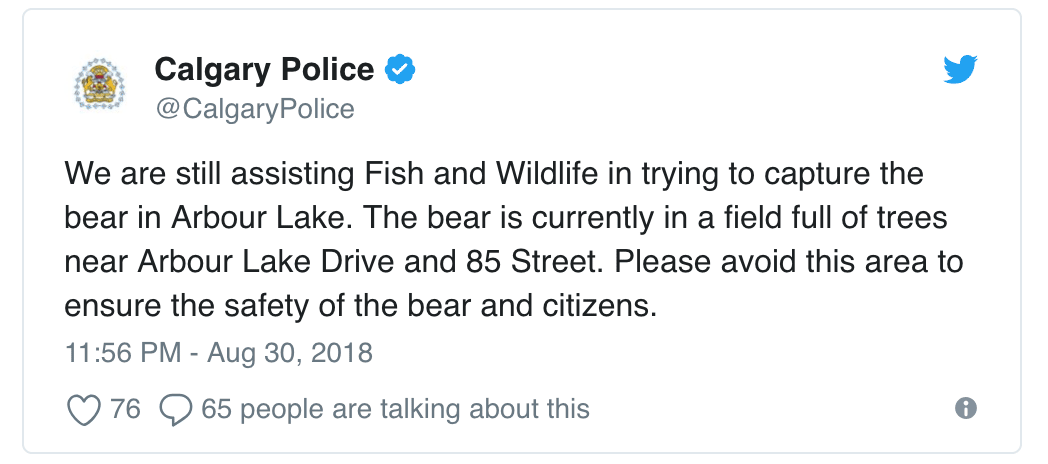Like the tweet with the heart icon
The image size is (1048, 464).
84,409
